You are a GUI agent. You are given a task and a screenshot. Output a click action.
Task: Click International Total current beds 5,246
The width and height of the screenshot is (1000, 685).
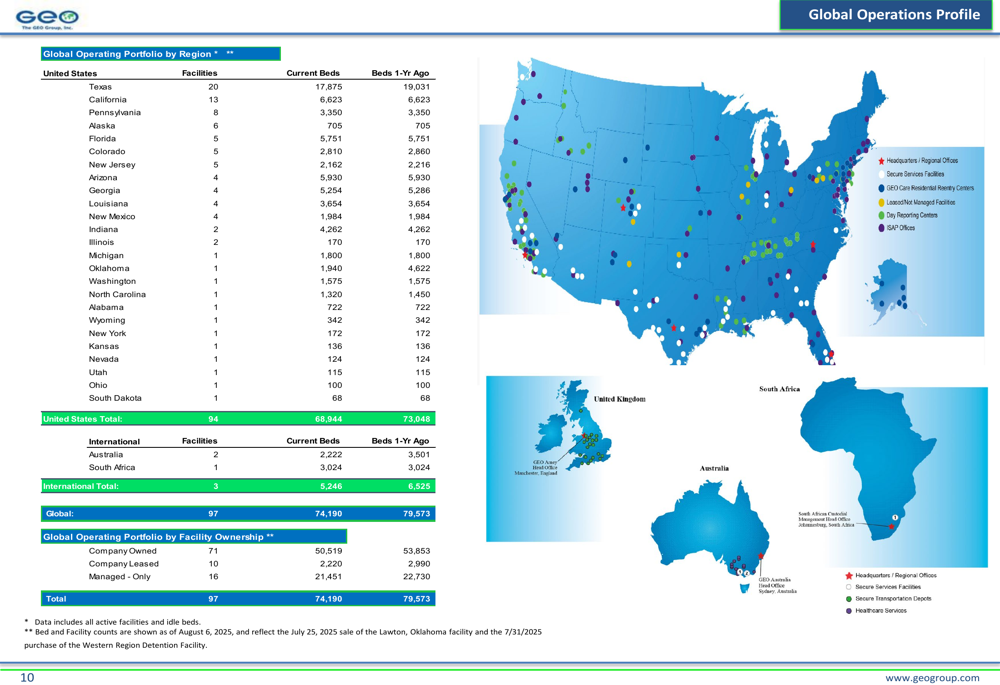pos(331,486)
